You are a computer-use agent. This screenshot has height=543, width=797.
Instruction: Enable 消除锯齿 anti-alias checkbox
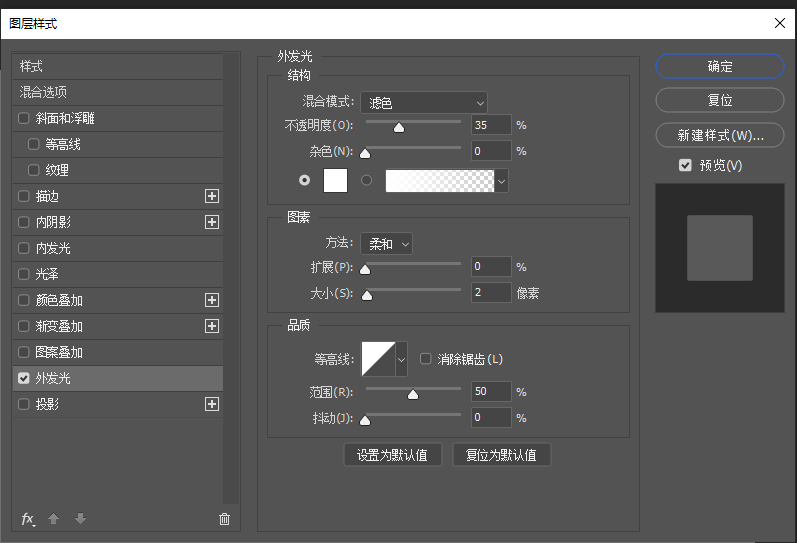pyautogui.click(x=426, y=359)
